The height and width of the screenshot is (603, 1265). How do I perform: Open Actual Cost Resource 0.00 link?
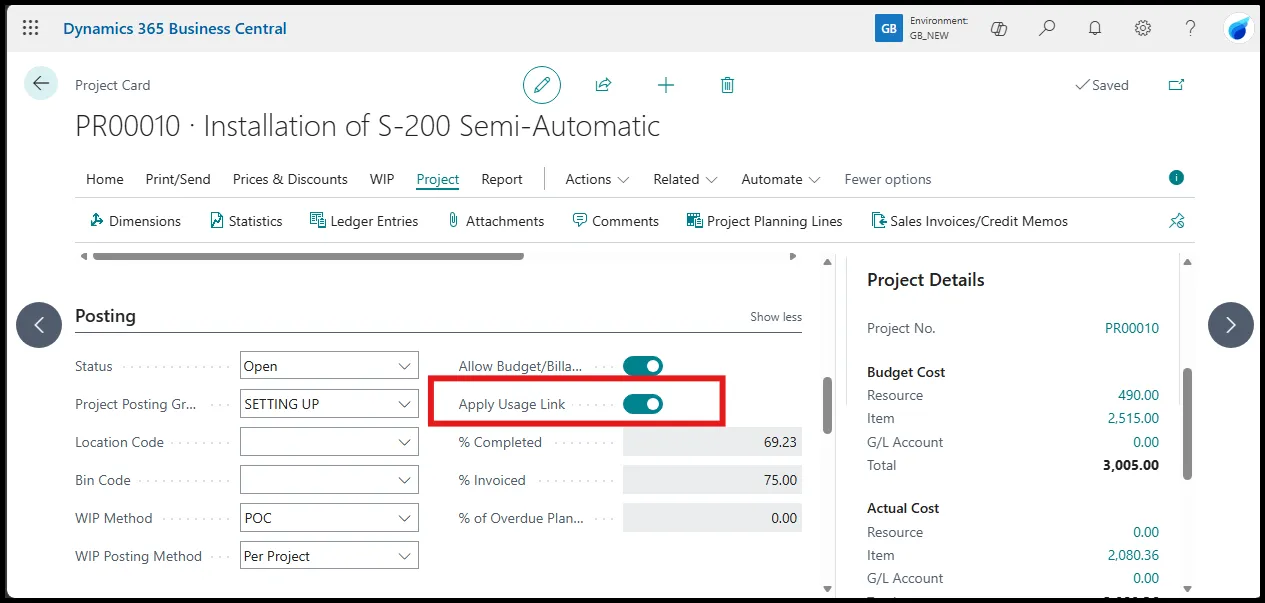point(1147,532)
